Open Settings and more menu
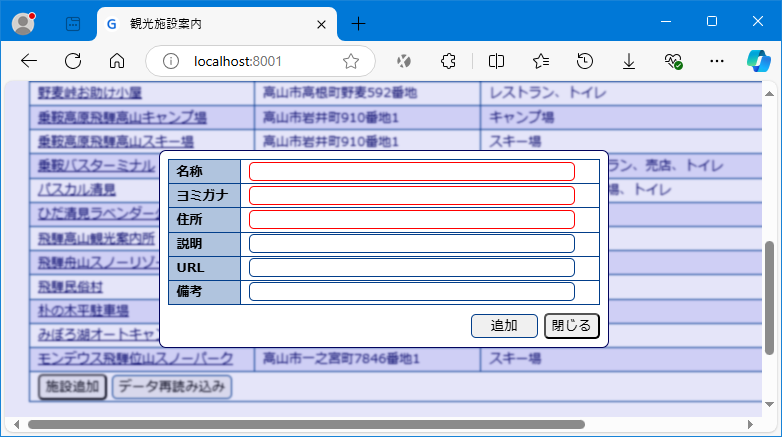The height and width of the screenshot is (437, 782). tap(717, 61)
